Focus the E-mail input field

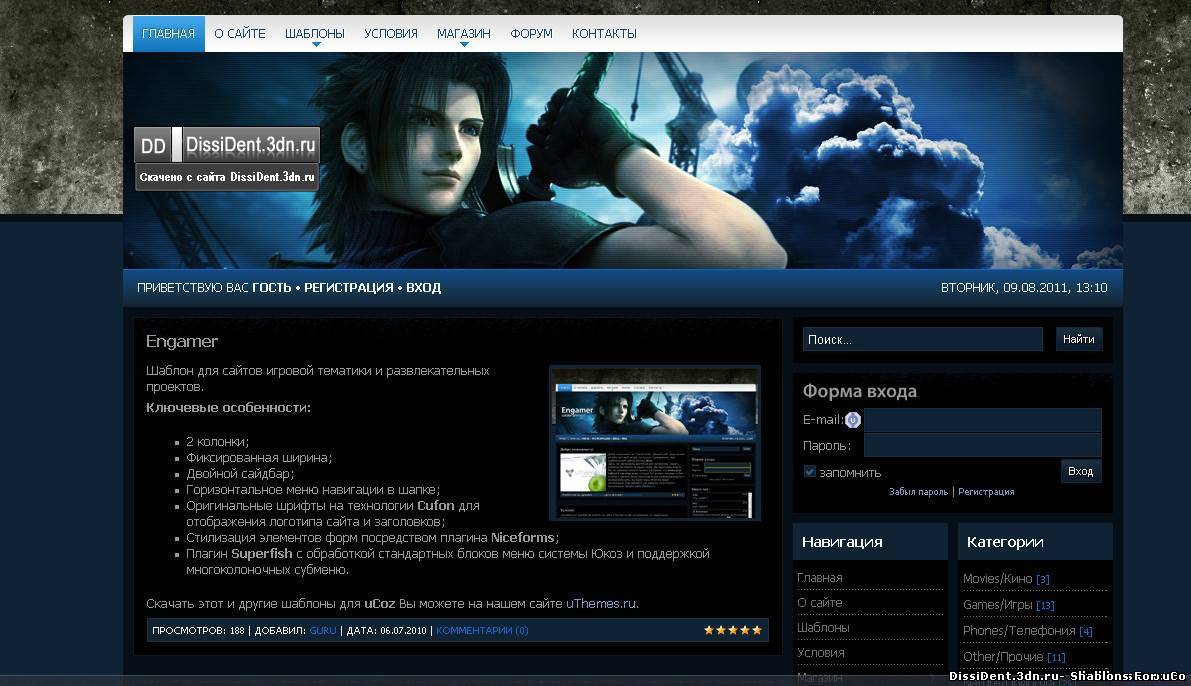(x=982, y=420)
